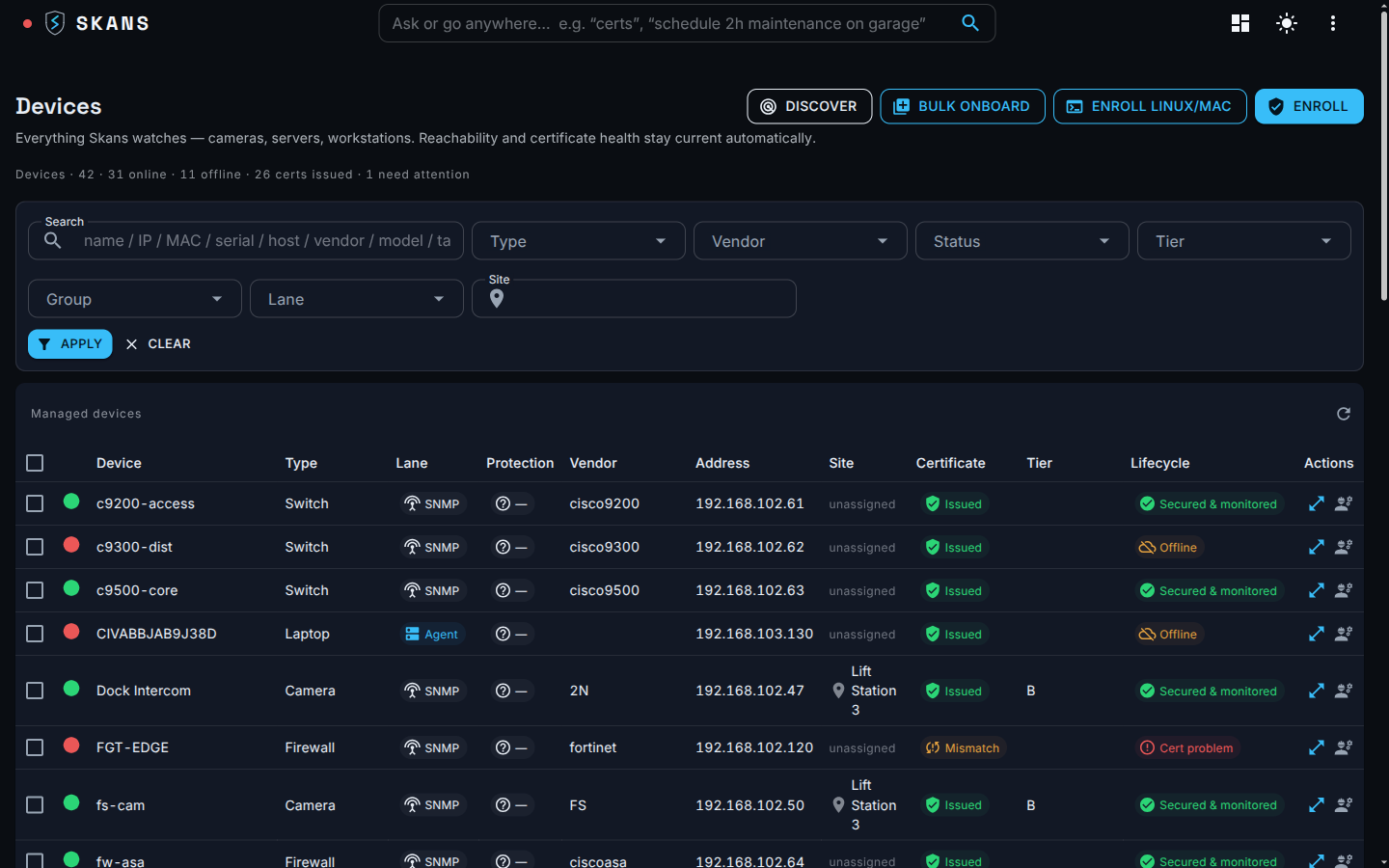Clear all device filters
The image size is (1389, 868).
(x=158, y=344)
